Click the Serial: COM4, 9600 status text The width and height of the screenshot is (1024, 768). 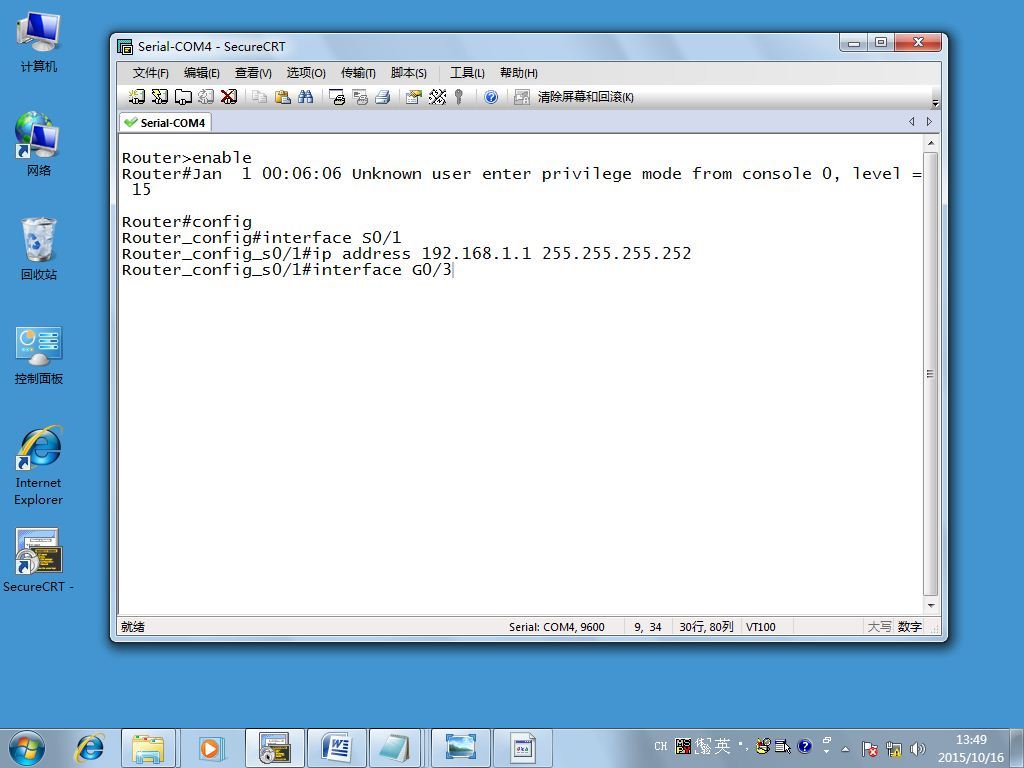click(x=556, y=627)
